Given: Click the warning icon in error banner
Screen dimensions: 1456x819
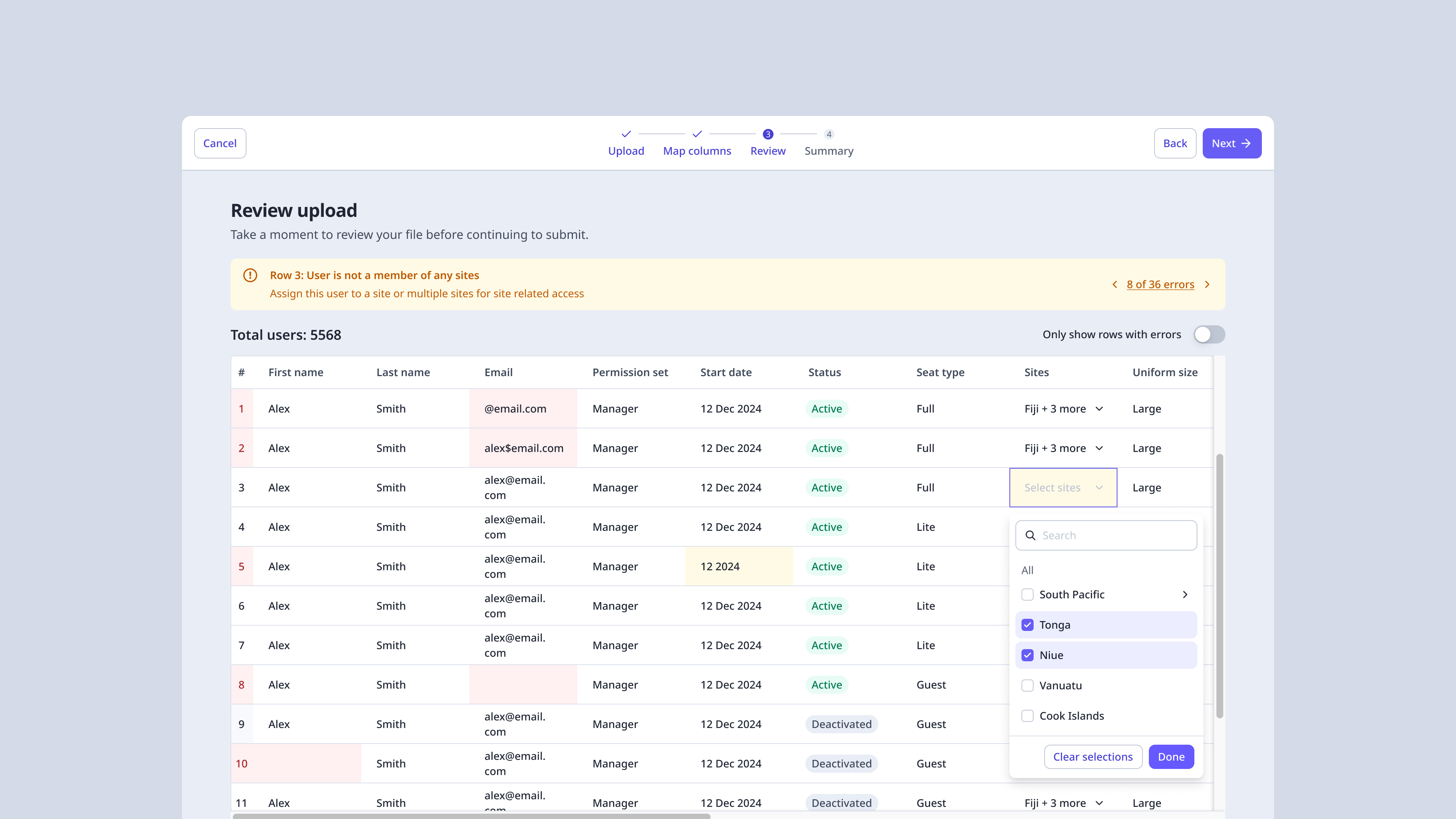Looking at the screenshot, I should (x=250, y=275).
